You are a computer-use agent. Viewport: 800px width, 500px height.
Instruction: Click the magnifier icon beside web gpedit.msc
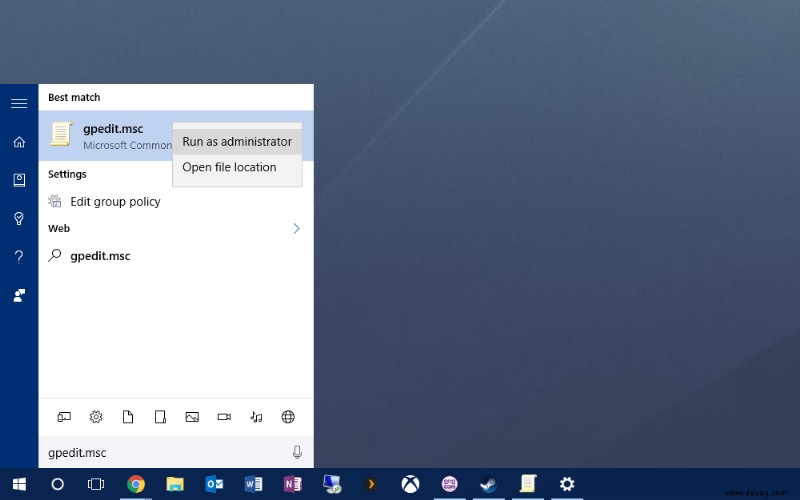55,255
